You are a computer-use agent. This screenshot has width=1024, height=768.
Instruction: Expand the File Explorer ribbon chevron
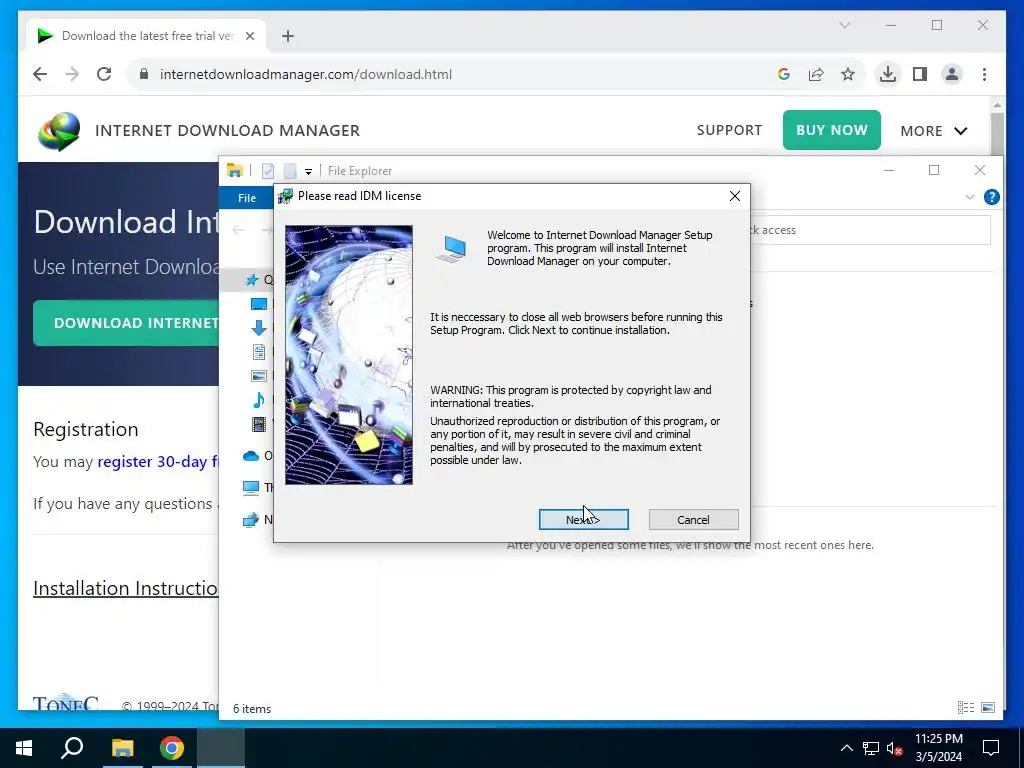coord(970,197)
